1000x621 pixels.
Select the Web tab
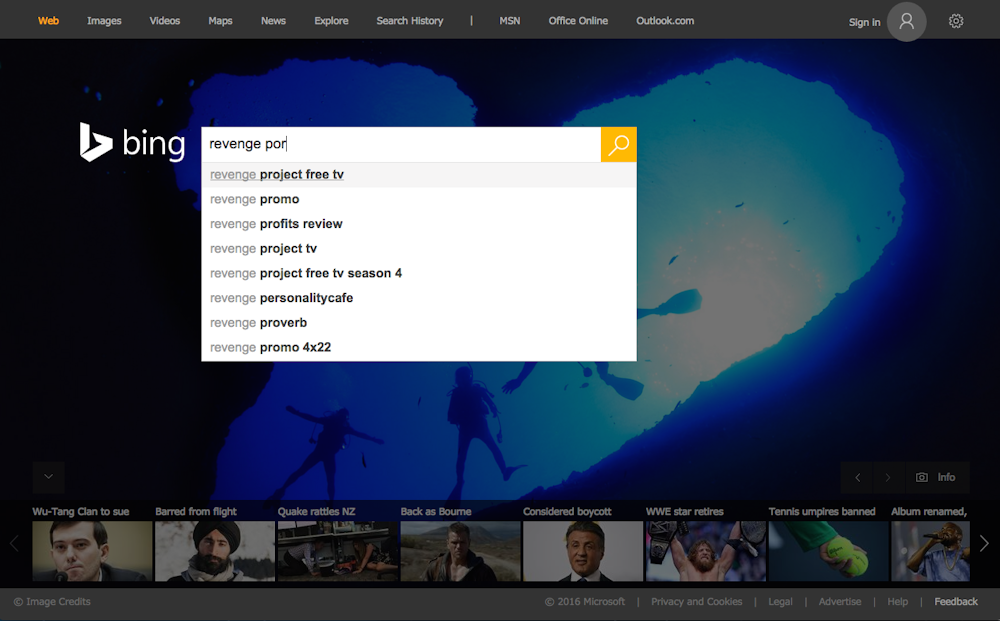pos(48,20)
